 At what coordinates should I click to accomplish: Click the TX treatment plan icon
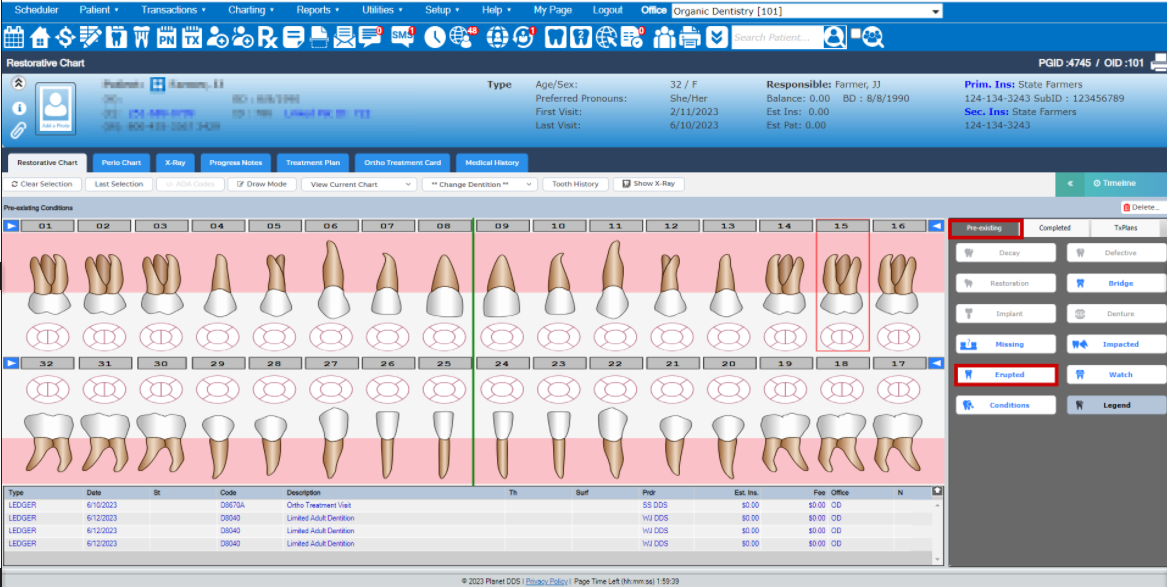point(191,38)
